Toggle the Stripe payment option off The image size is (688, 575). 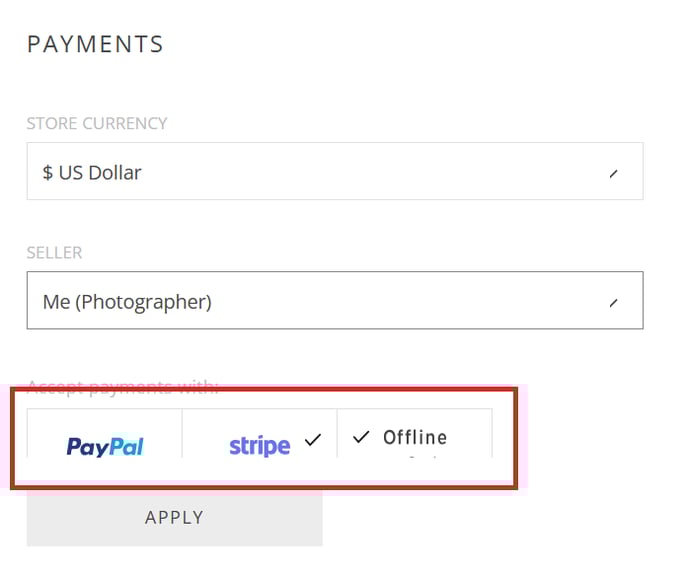coord(260,433)
